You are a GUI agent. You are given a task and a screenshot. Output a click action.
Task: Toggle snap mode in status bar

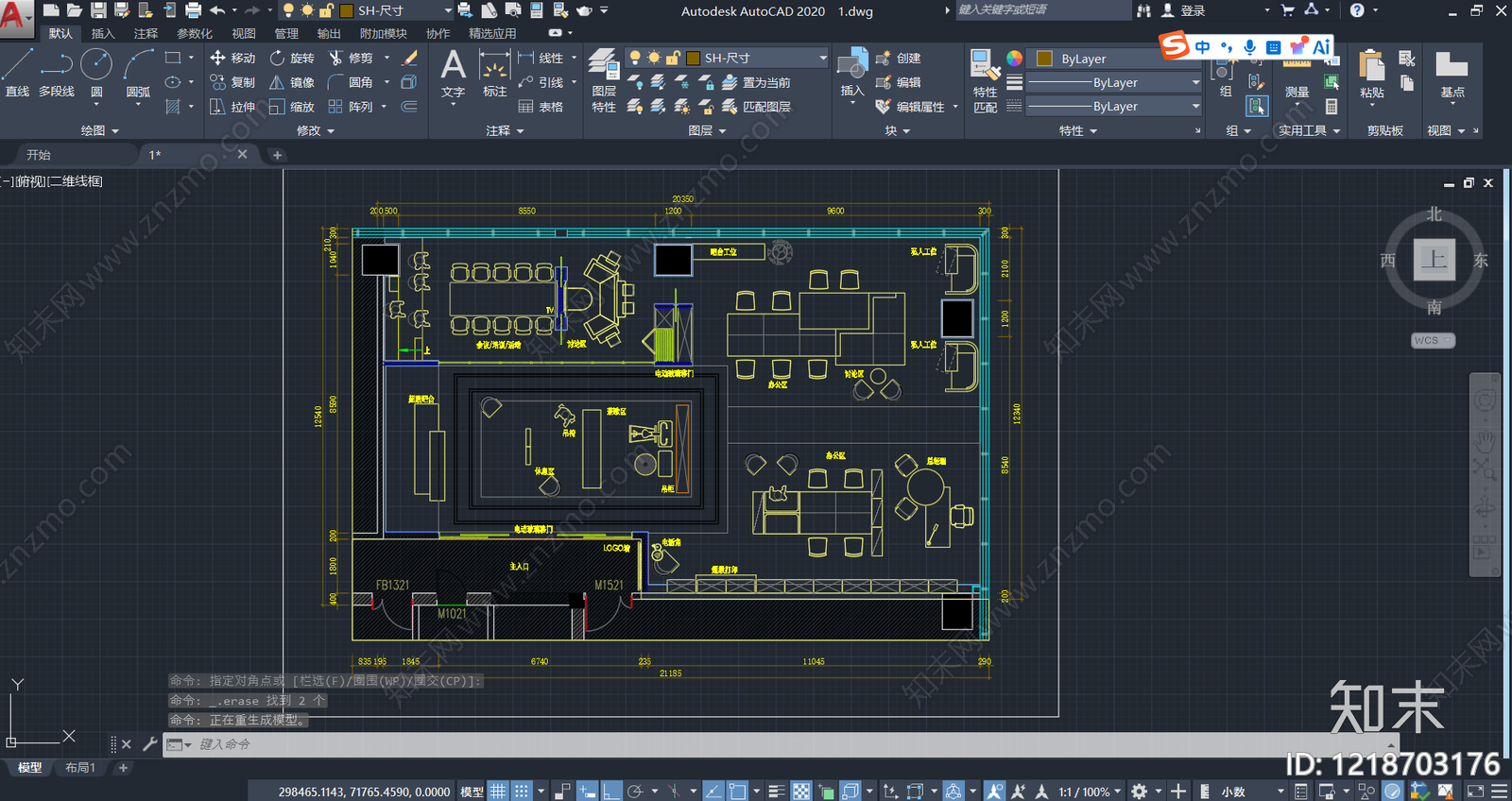(521, 792)
